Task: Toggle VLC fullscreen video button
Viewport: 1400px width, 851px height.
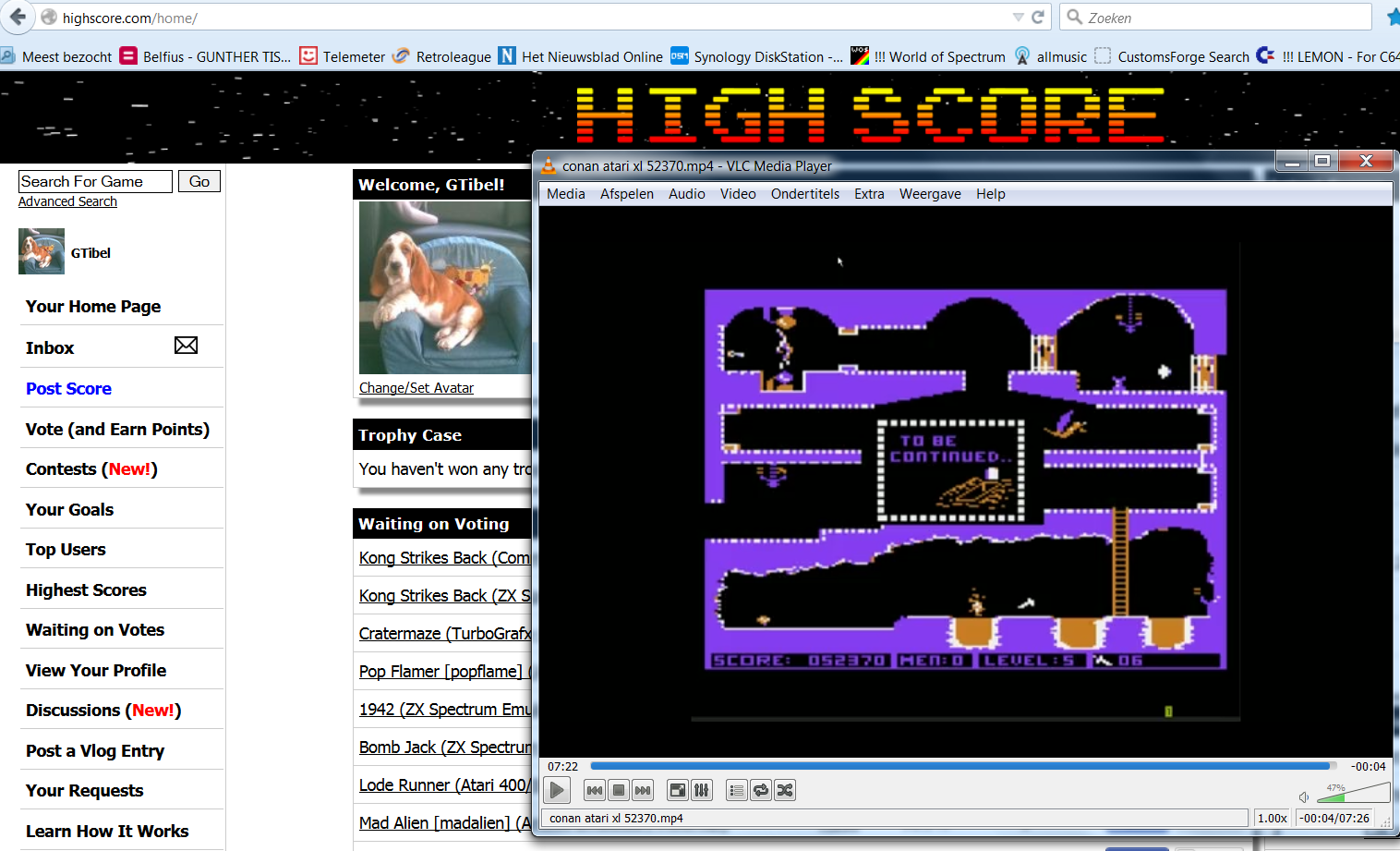Action: (x=678, y=790)
